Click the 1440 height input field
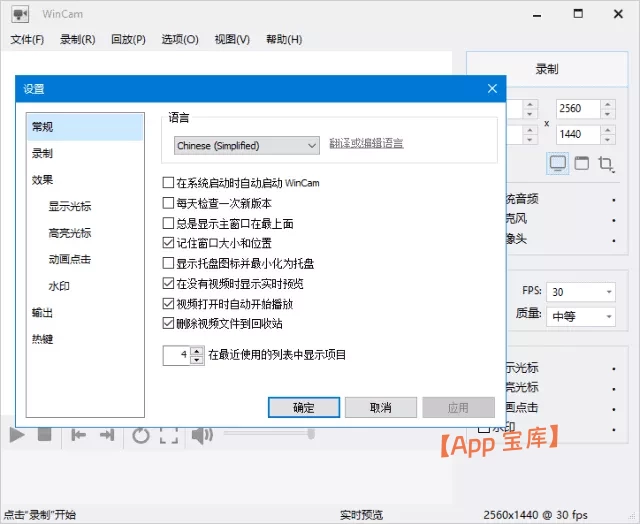Image resolution: width=640 pixels, height=524 pixels. click(x=578, y=135)
